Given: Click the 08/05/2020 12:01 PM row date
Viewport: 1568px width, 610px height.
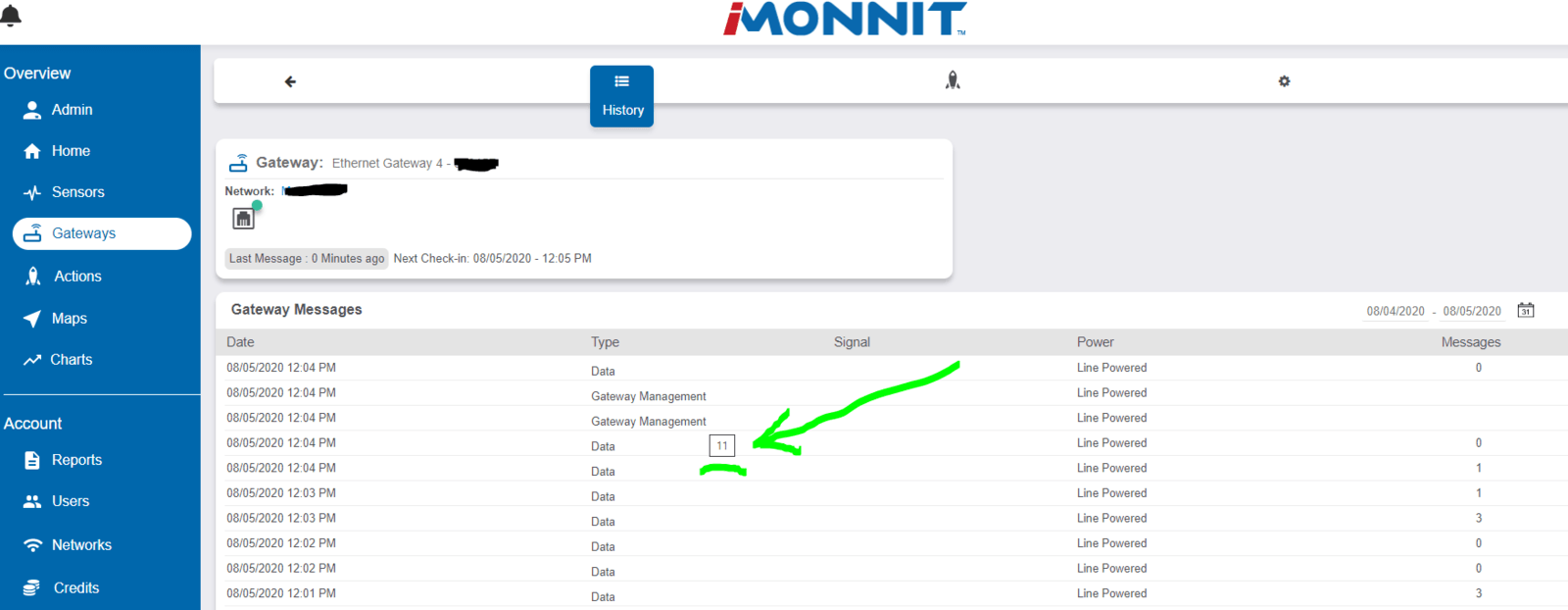Looking at the screenshot, I should (281, 593).
